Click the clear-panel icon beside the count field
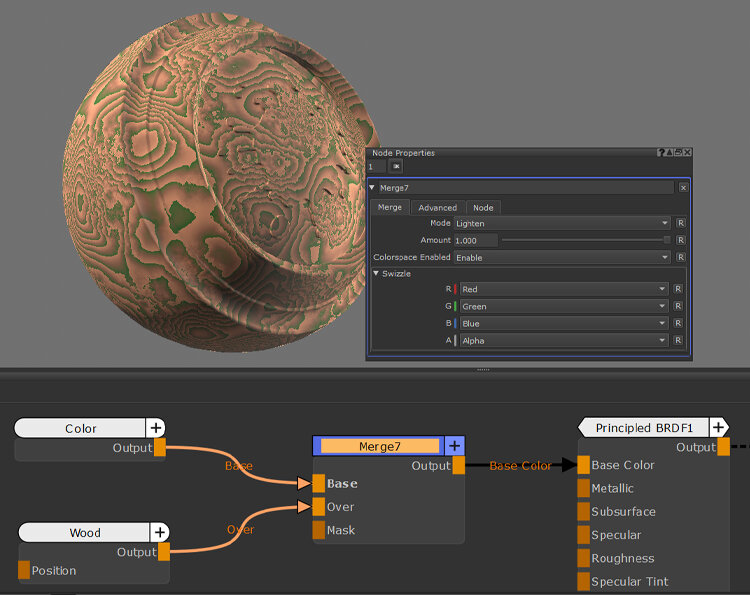 (396, 166)
